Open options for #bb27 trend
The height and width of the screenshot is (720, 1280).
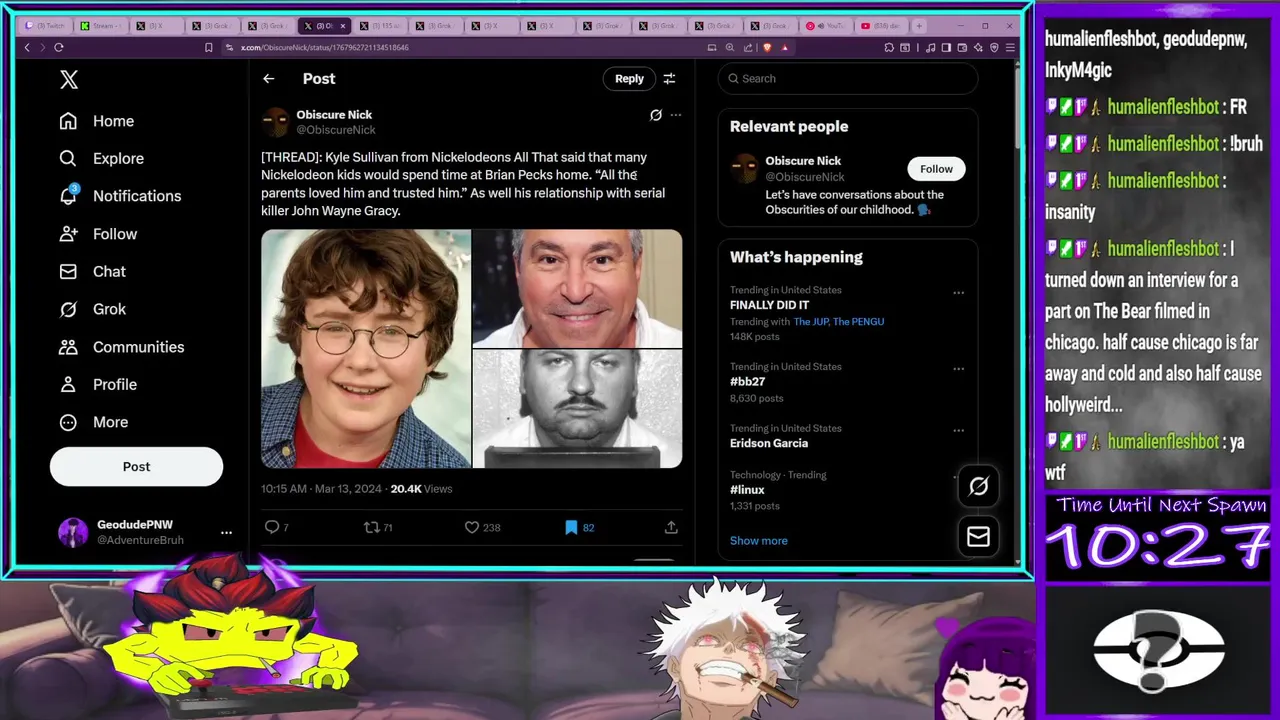coord(958,369)
